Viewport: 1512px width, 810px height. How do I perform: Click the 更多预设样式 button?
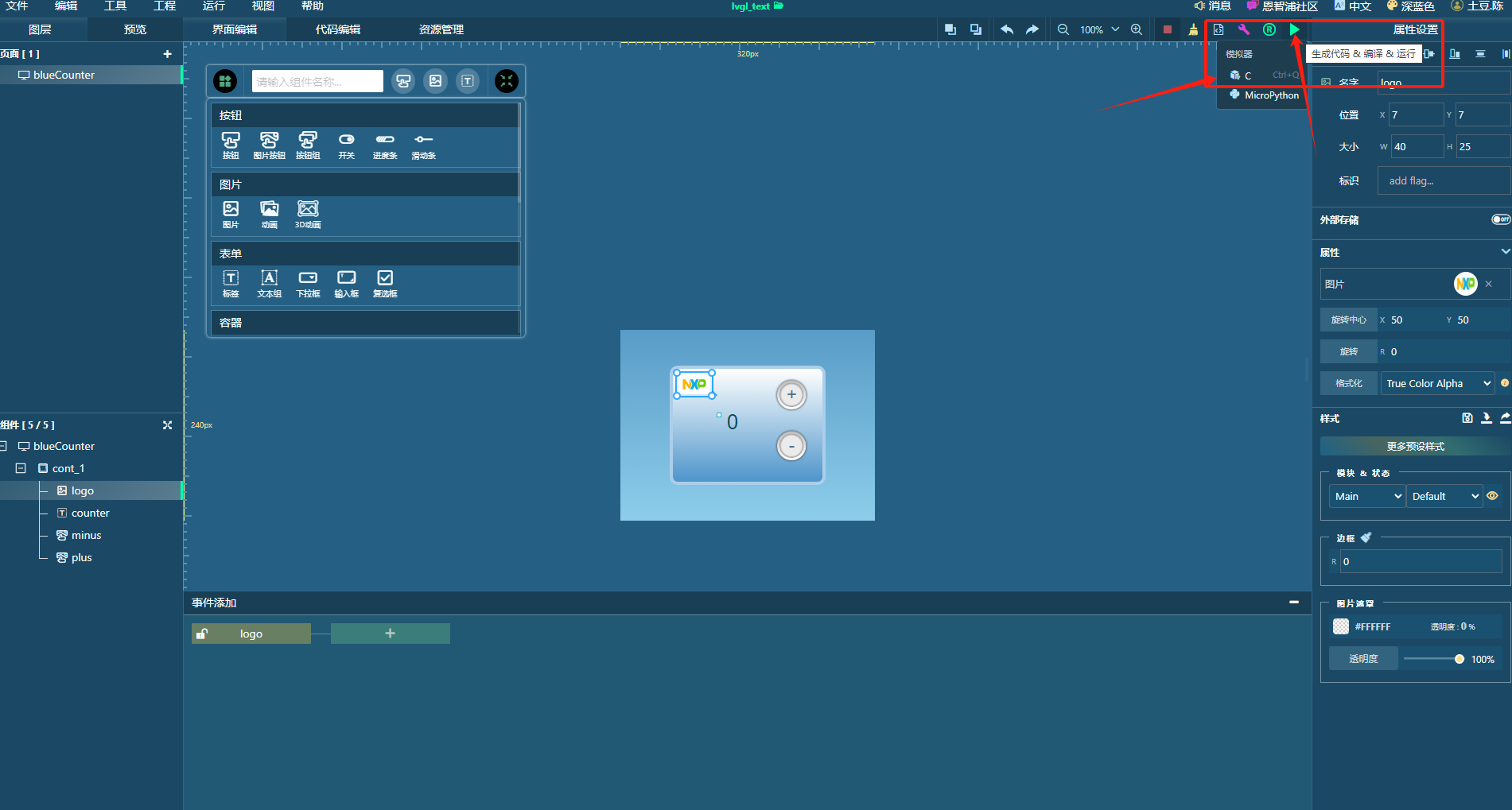1415,446
